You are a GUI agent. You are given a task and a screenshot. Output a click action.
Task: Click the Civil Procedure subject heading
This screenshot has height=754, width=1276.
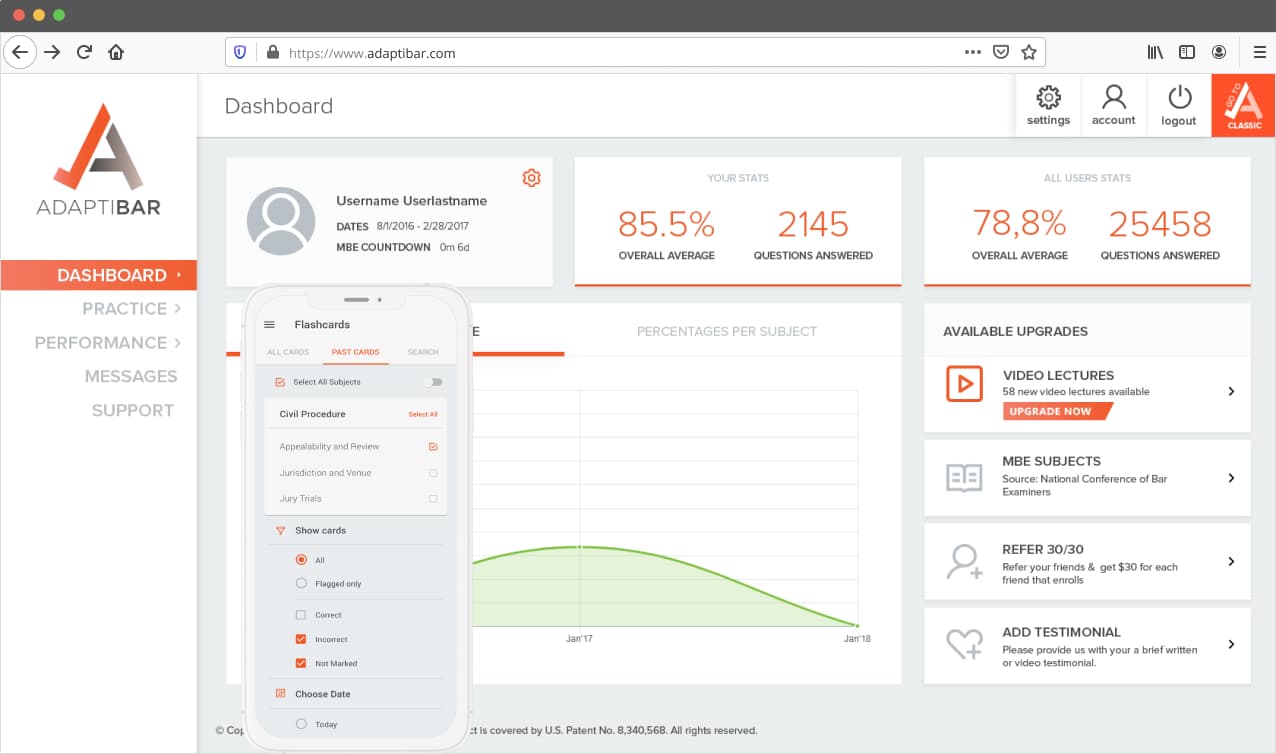[312, 414]
